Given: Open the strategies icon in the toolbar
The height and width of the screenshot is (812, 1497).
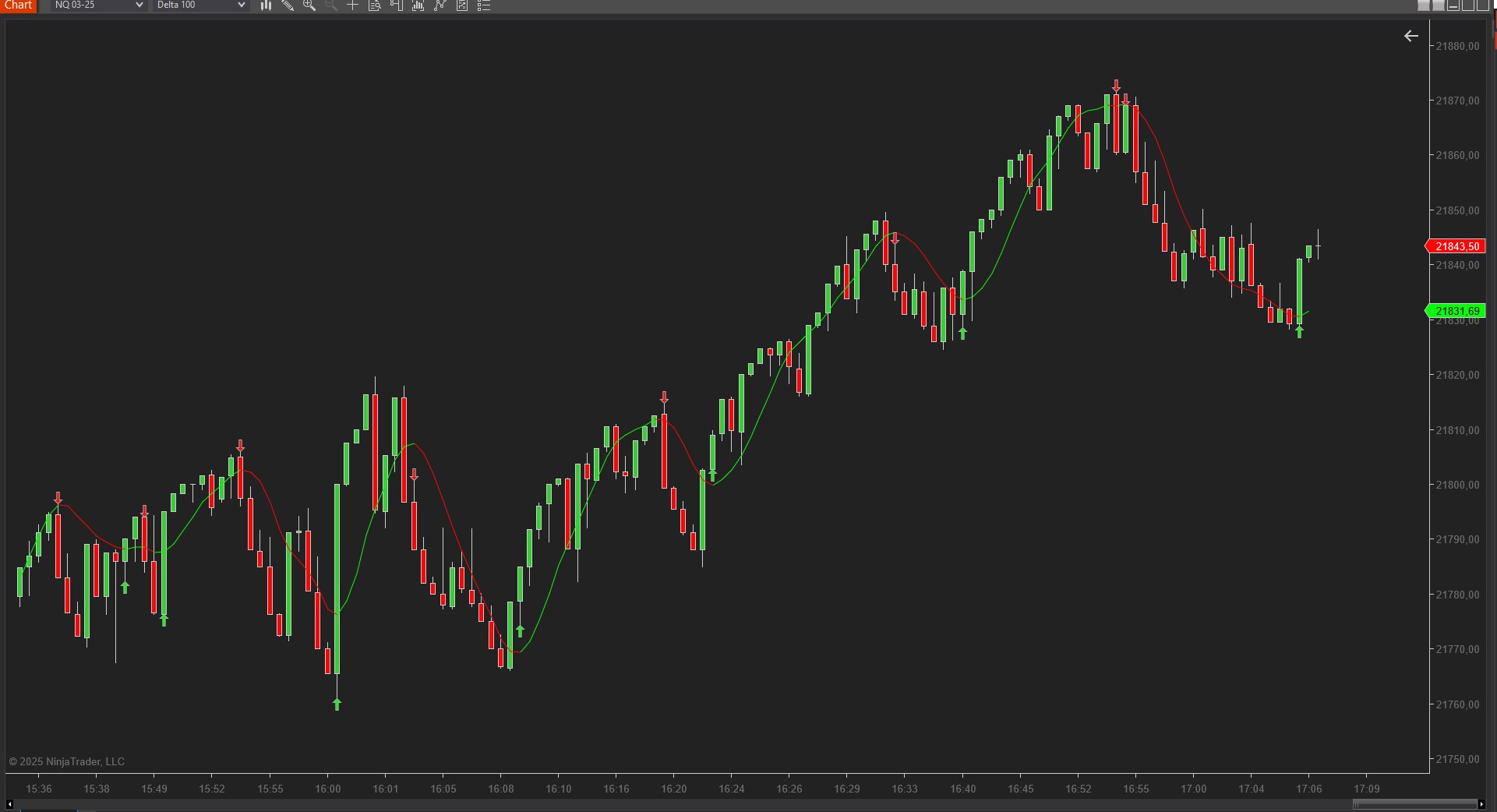Looking at the screenshot, I should coord(461,5).
